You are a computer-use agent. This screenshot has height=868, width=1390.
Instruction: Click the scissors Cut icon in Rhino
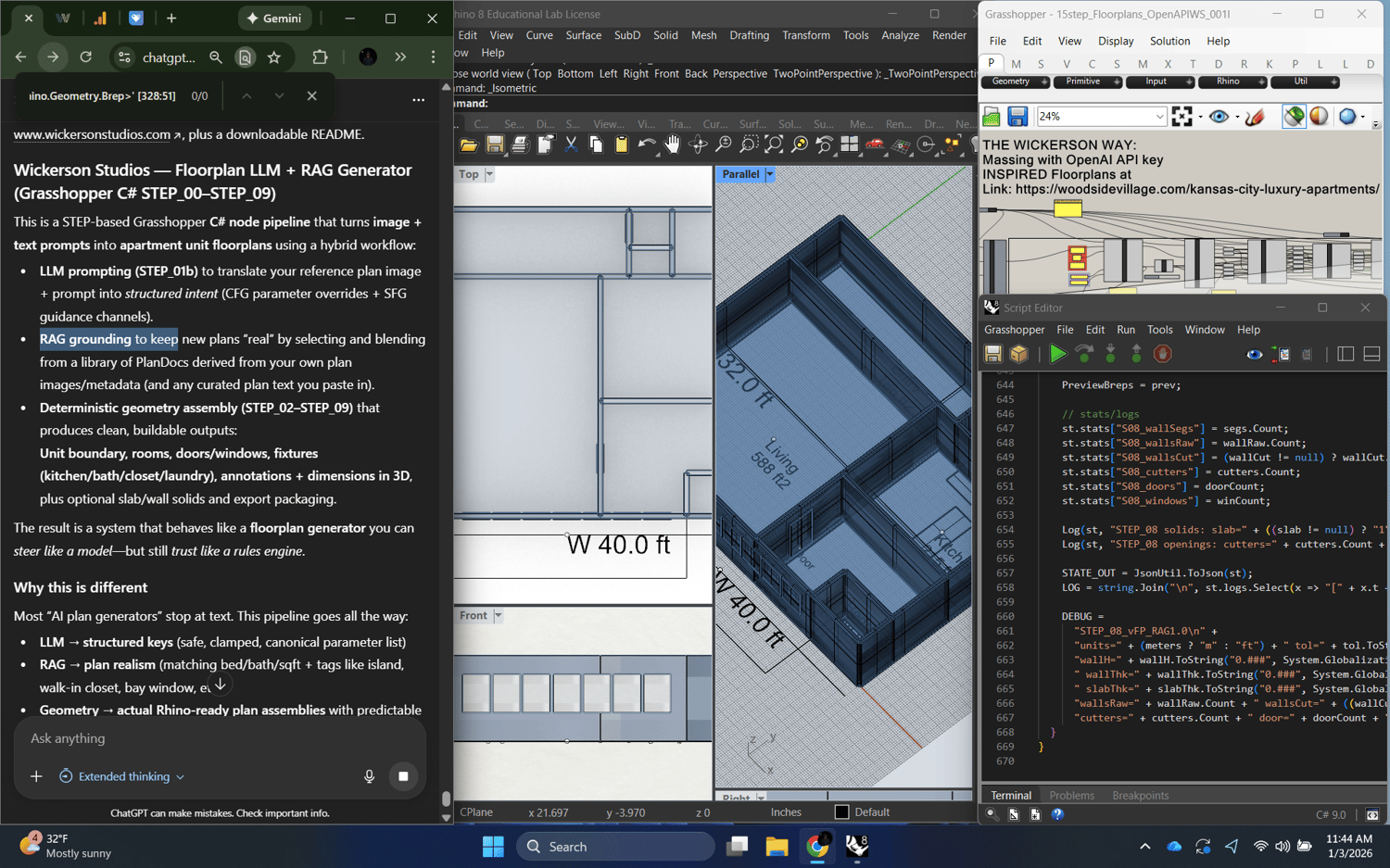(571, 145)
